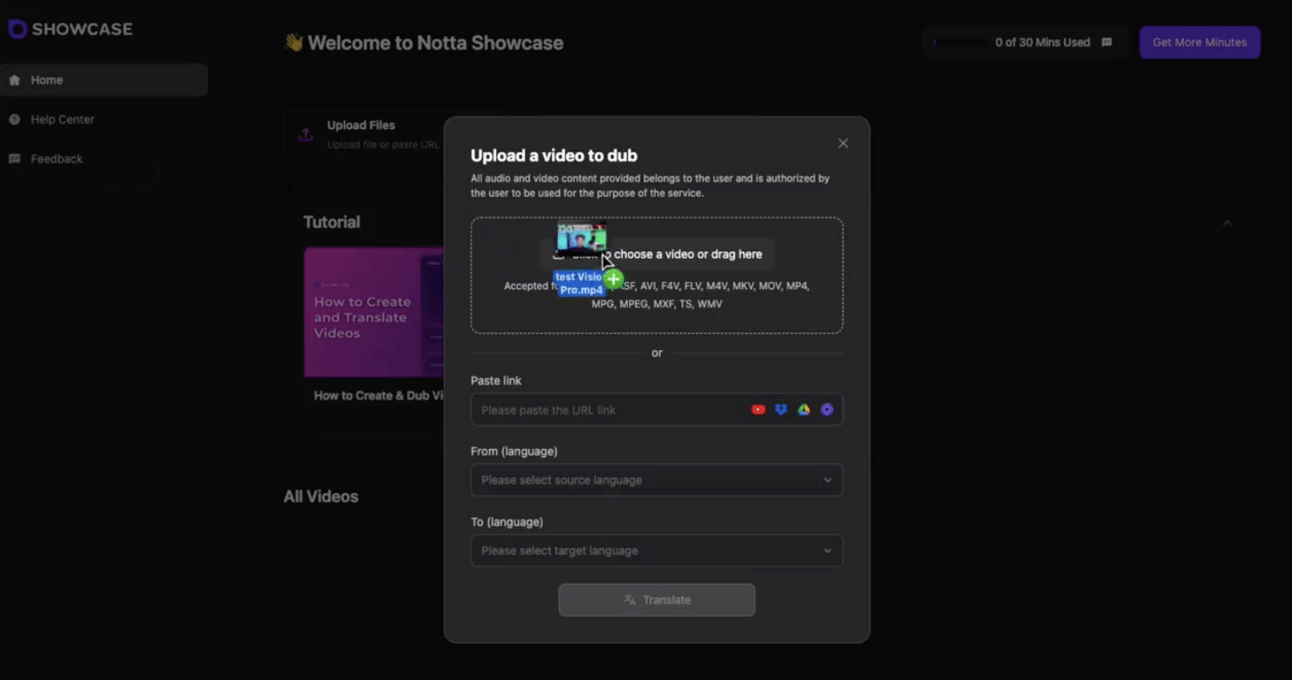The image size is (1292, 680).
Task: Click the purple gear icon in link field
Action: click(827, 410)
